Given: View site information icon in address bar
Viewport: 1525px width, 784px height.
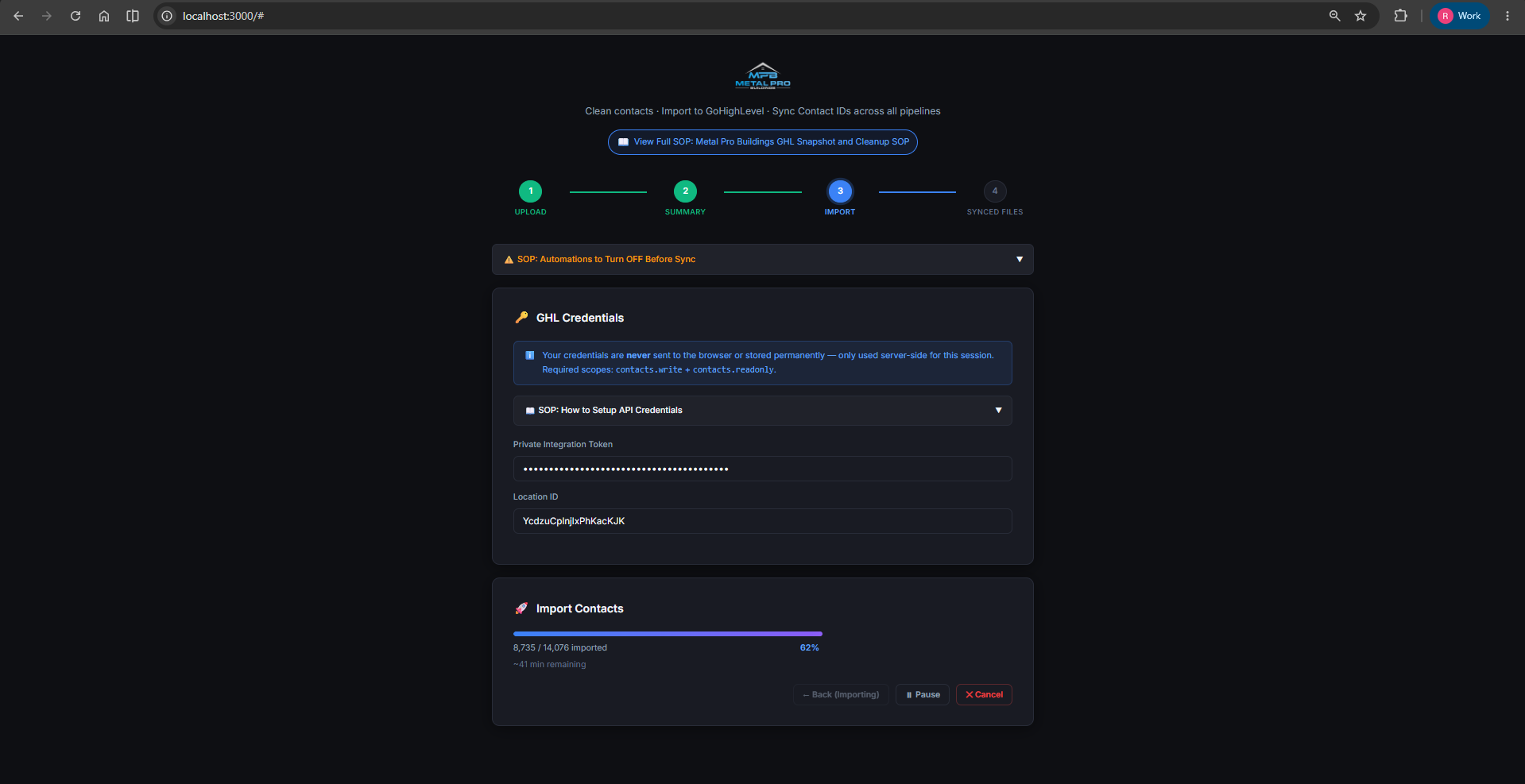Looking at the screenshot, I should point(167,16).
